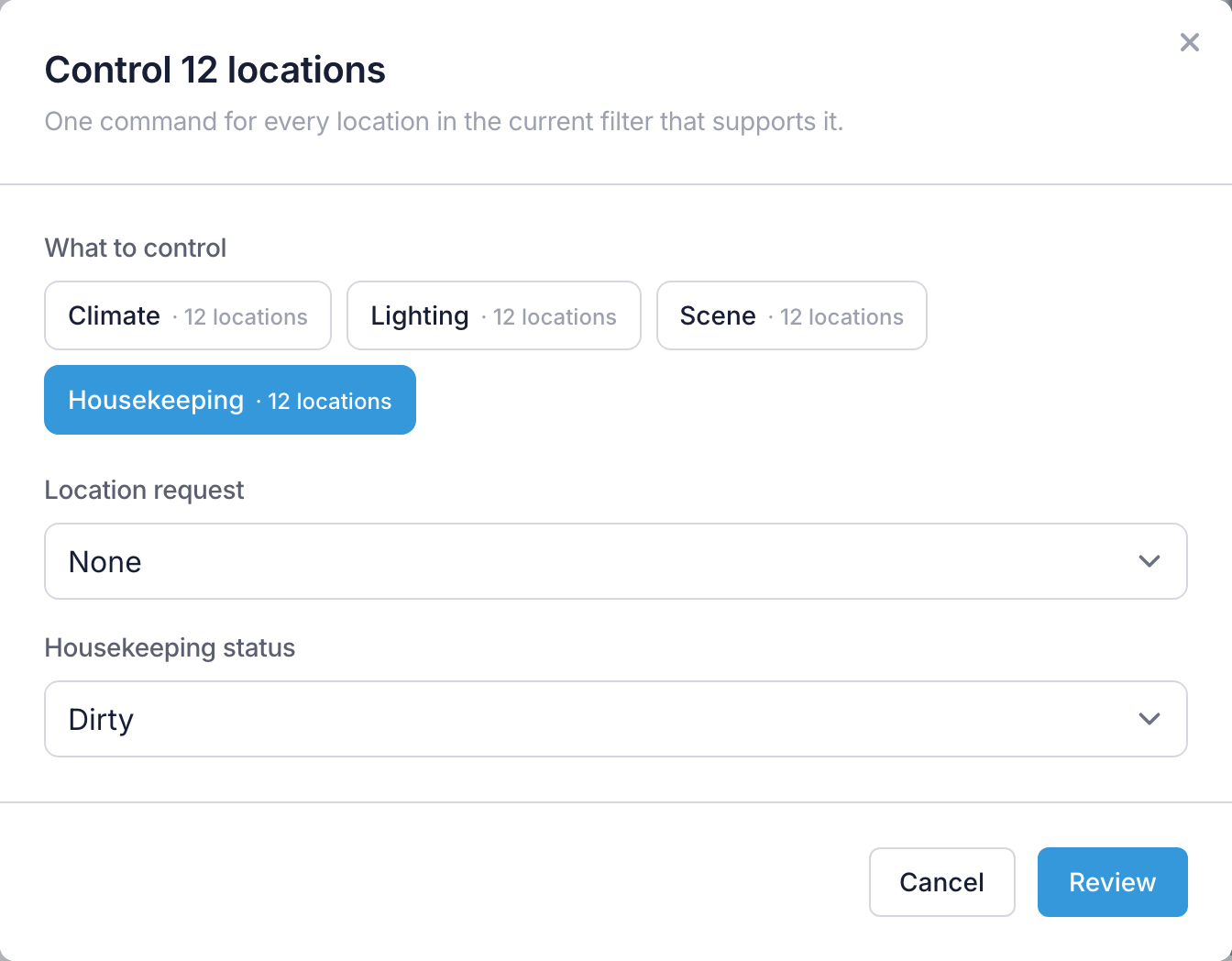Screen dimensions: 1232x961
Task: Click the Location request field label
Action: tap(144, 491)
